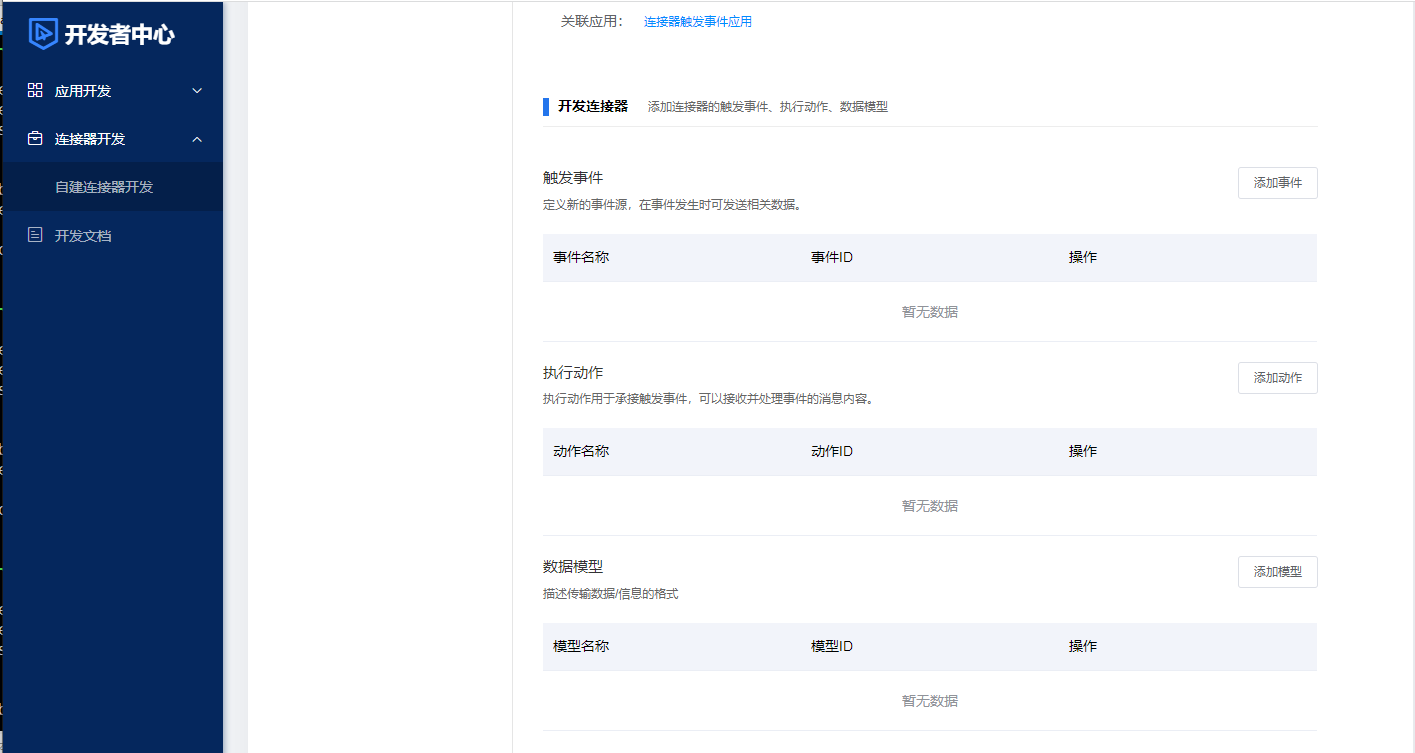Click the 动作名称 column header

581,451
